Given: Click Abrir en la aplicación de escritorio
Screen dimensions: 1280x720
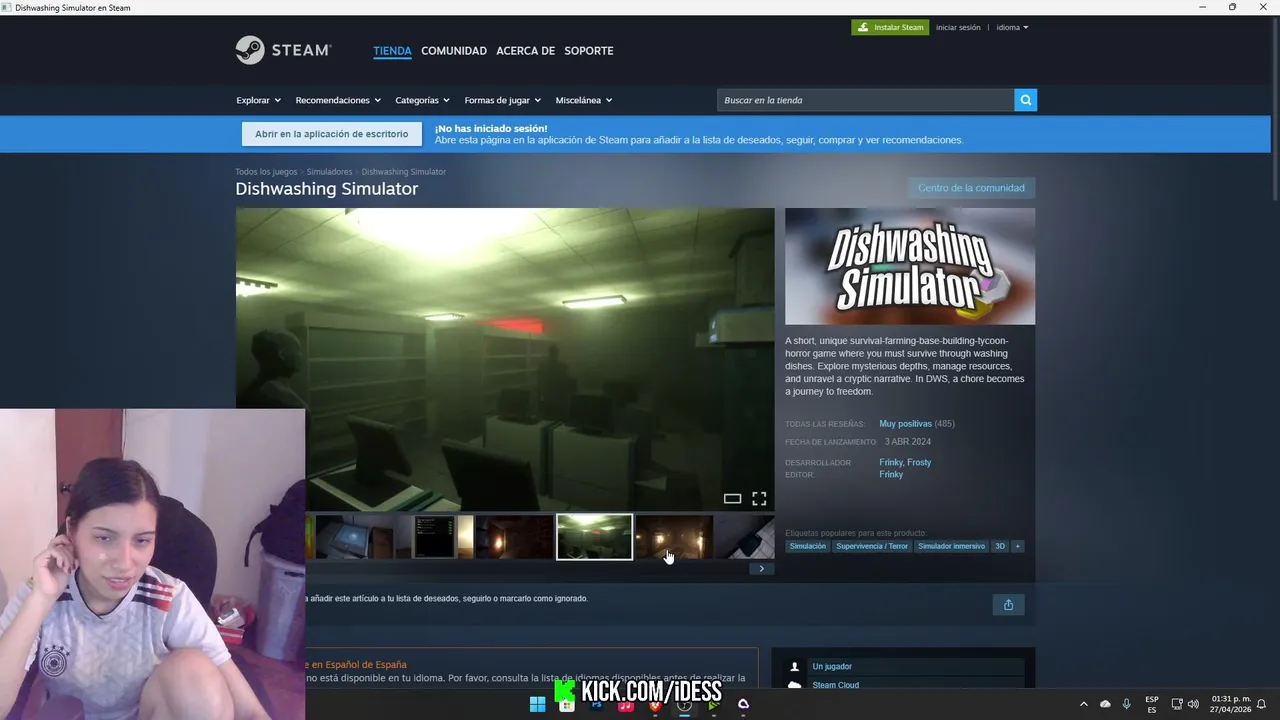Looking at the screenshot, I should 331,134.
